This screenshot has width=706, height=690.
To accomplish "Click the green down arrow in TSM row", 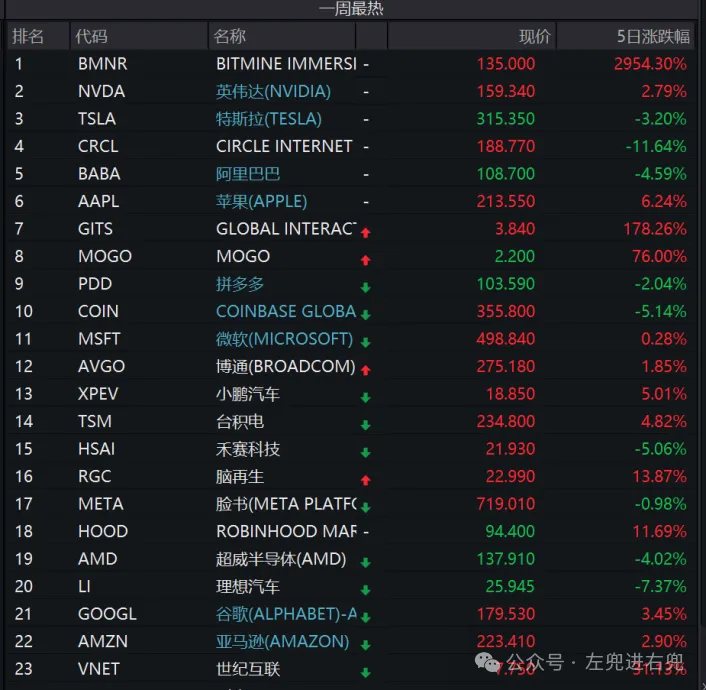I will (x=366, y=425).
